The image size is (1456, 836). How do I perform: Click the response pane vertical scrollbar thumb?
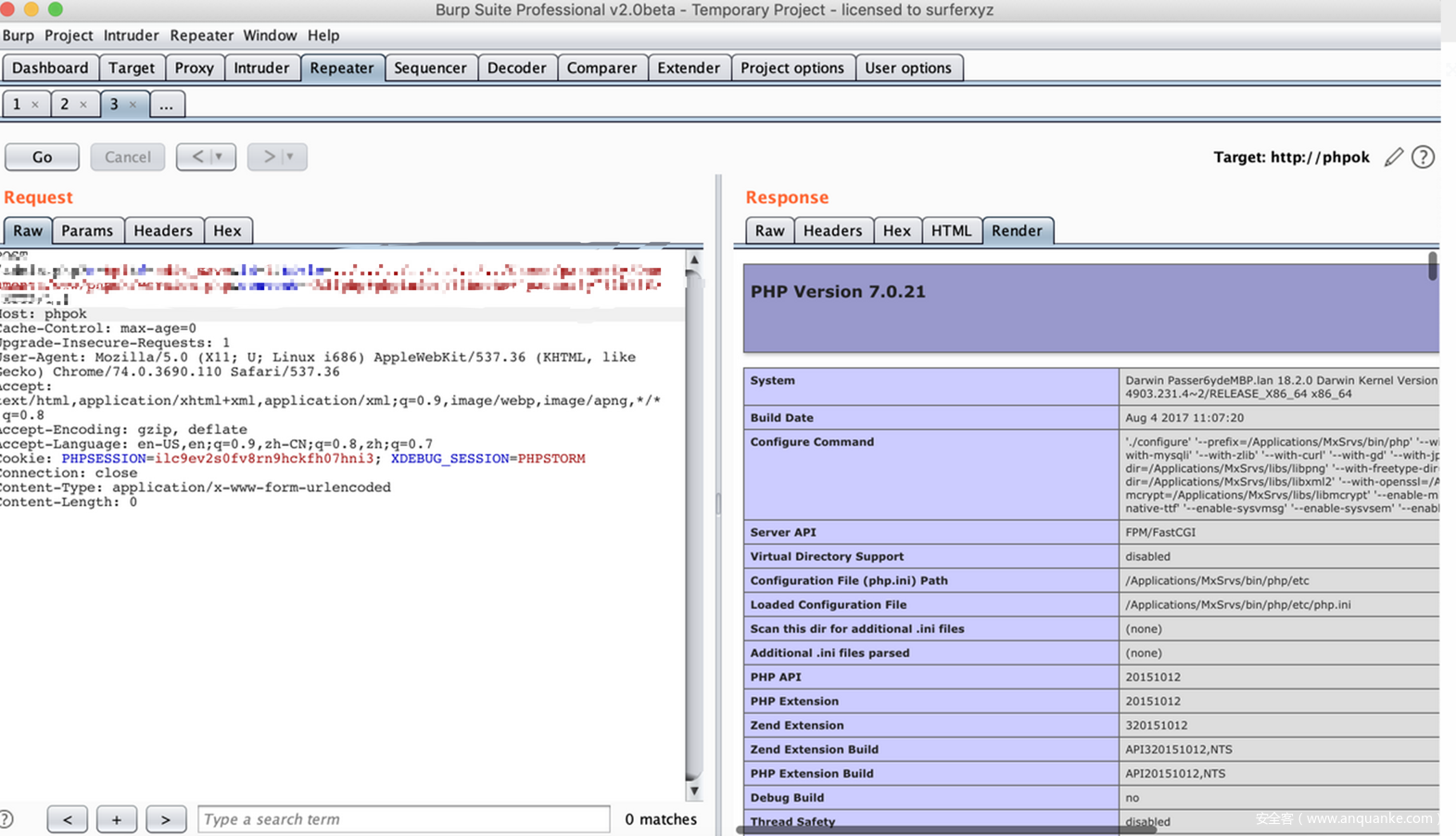pos(1432,266)
